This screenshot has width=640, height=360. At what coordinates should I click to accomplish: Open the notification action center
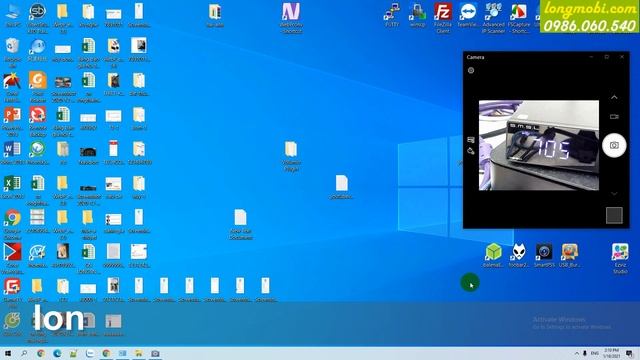629,353
